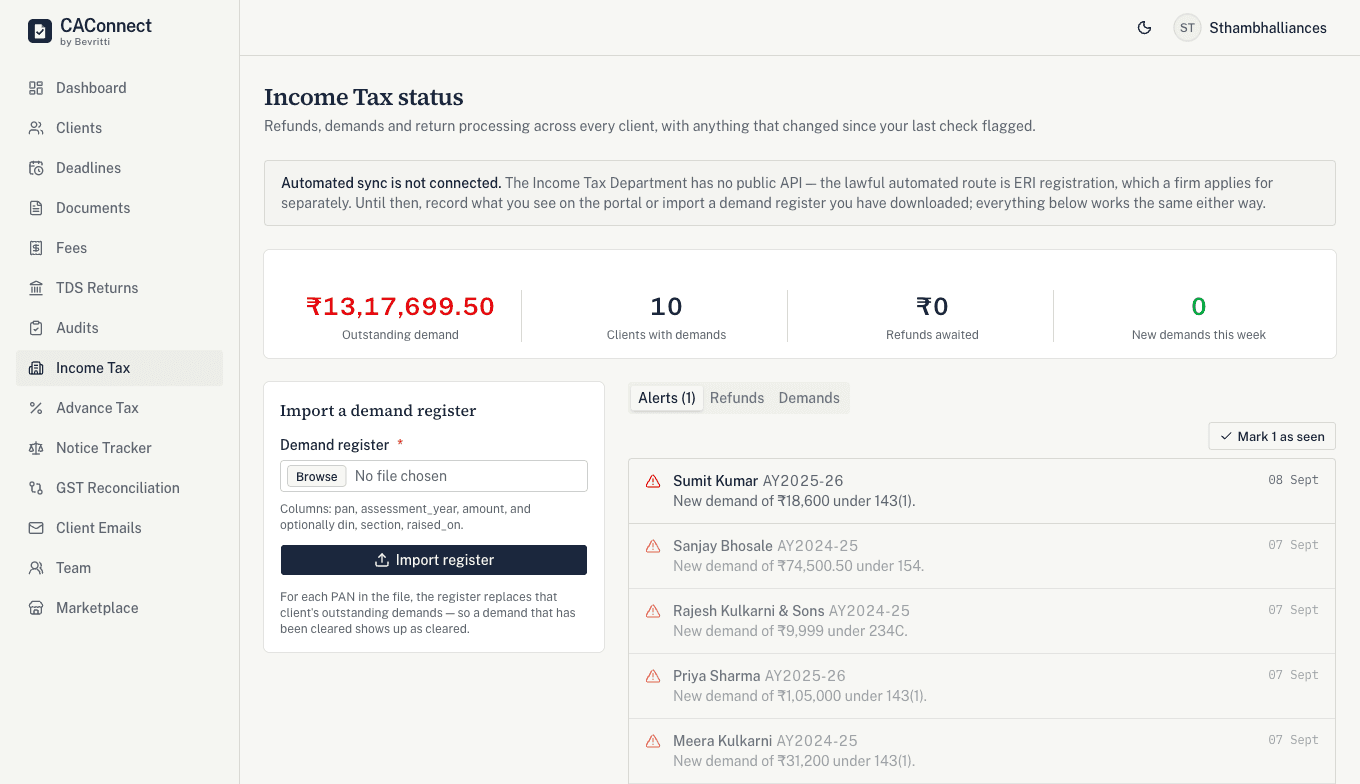Image resolution: width=1360 pixels, height=784 pixels.
Task: Click Mark 1 as seen button
Action: click(1272, 436)
